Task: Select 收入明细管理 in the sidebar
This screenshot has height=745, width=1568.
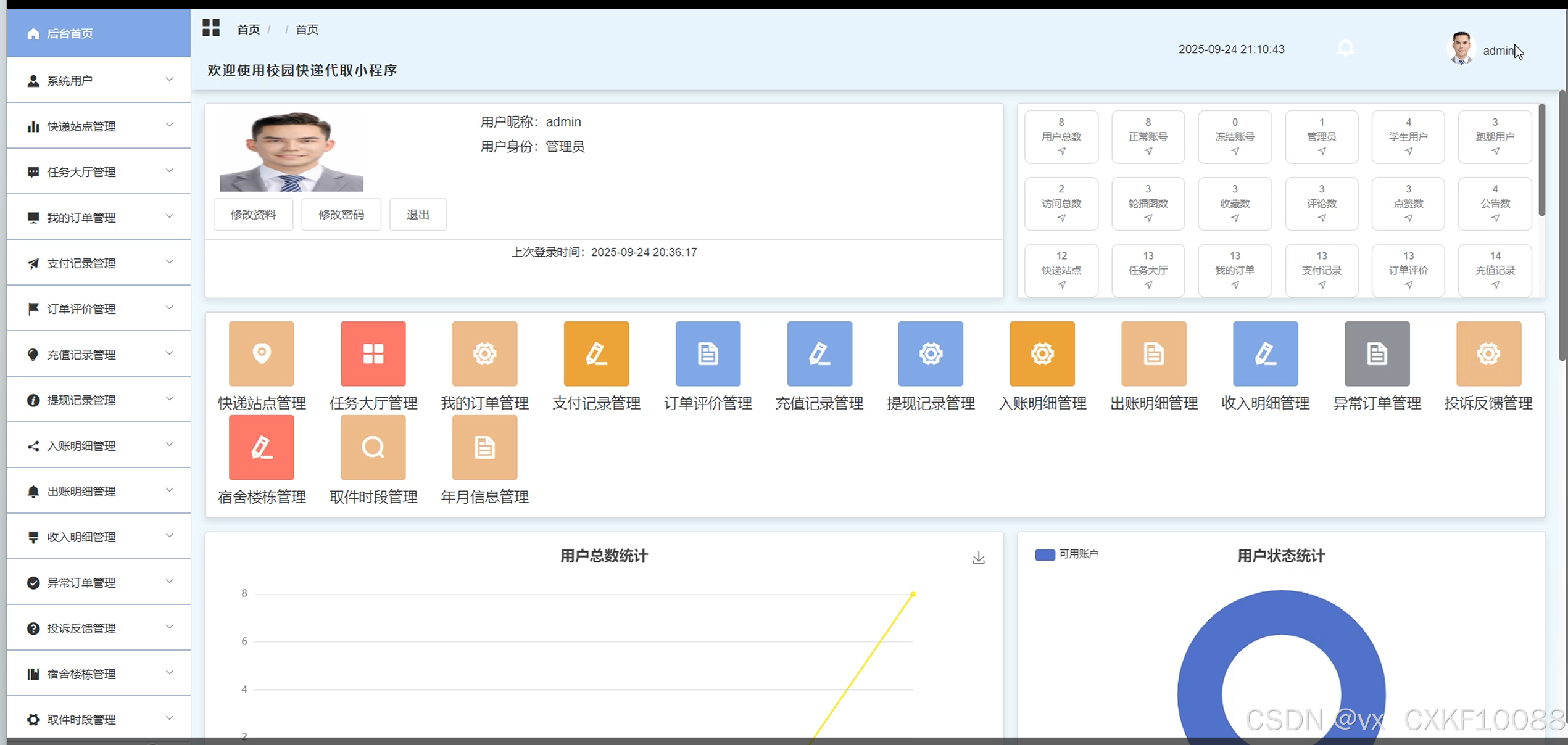Action: (x=99, y=537)
